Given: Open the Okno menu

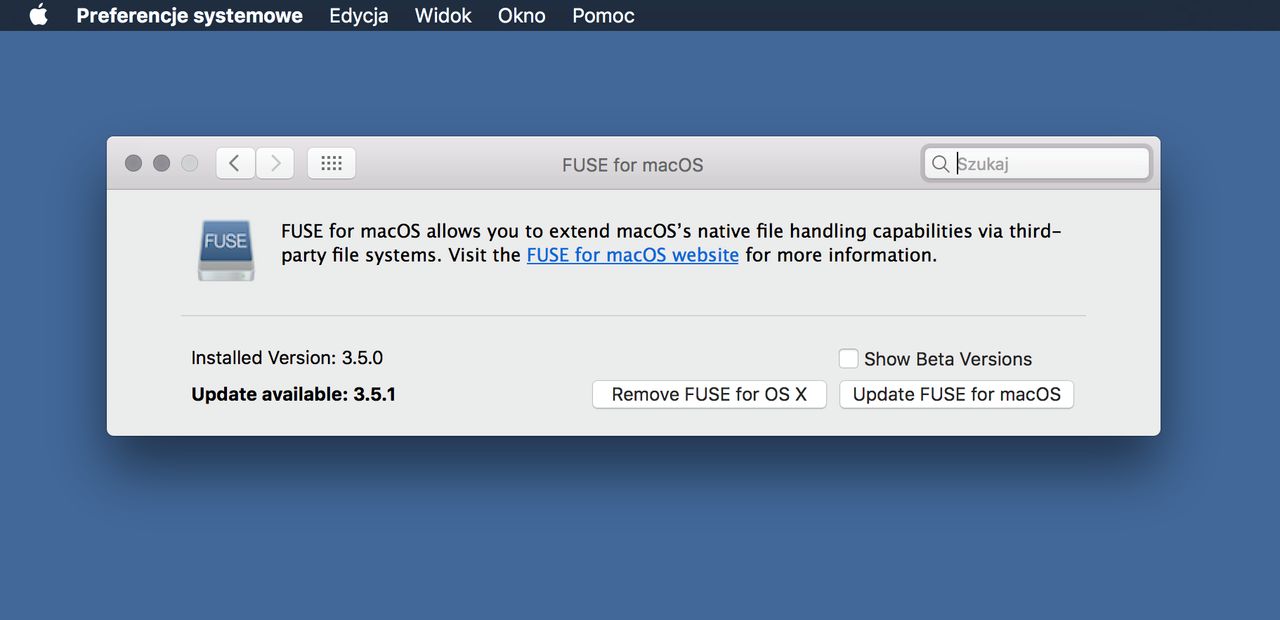Looking at the screenshot, I should click(x=522, y=15).
